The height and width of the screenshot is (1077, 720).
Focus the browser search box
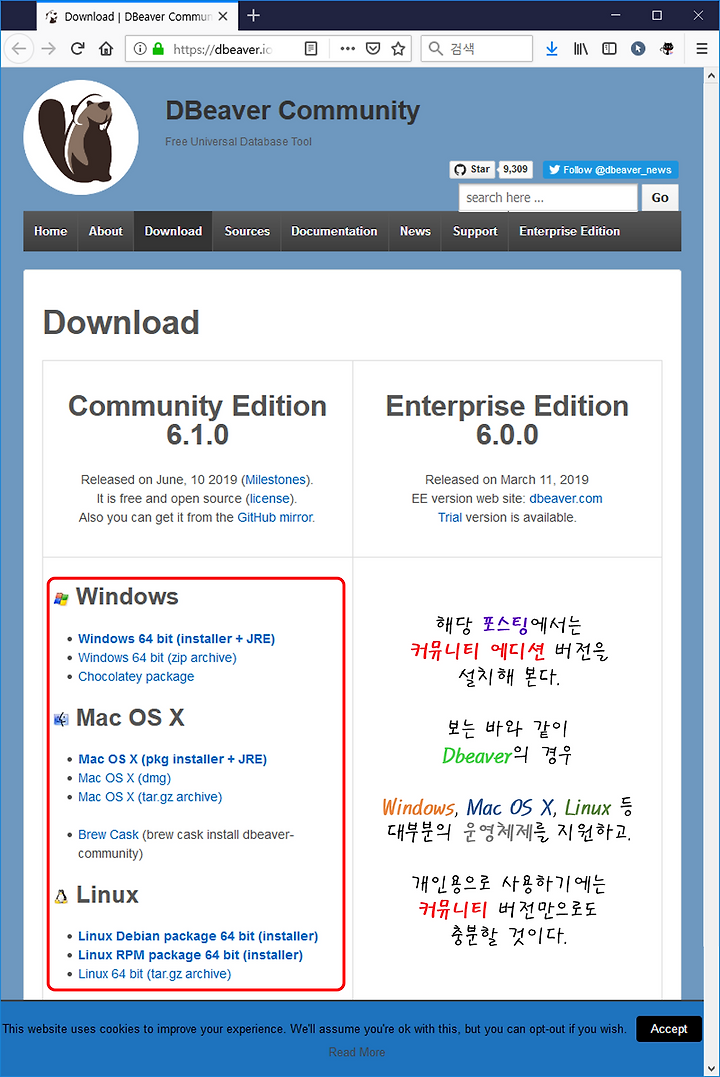pyautogui.click(x=477, y=49)
